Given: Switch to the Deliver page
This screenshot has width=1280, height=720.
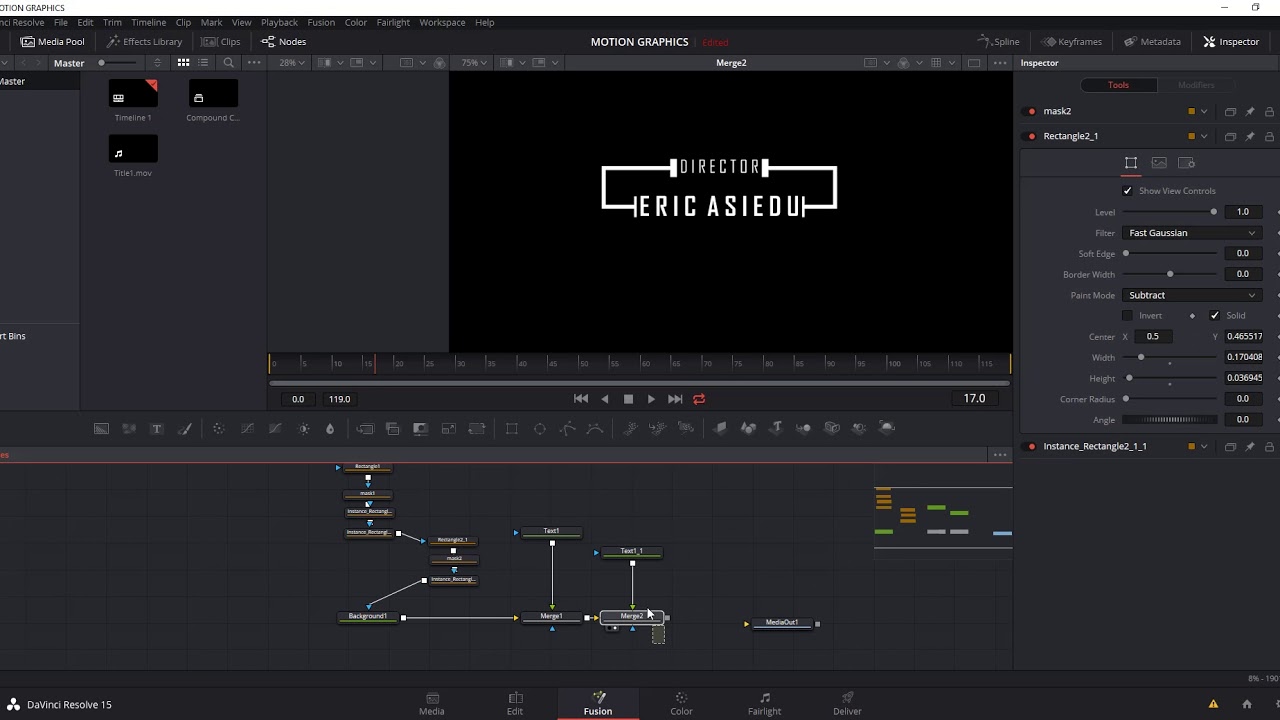Looking at the screenshot, I should point(847,704).
